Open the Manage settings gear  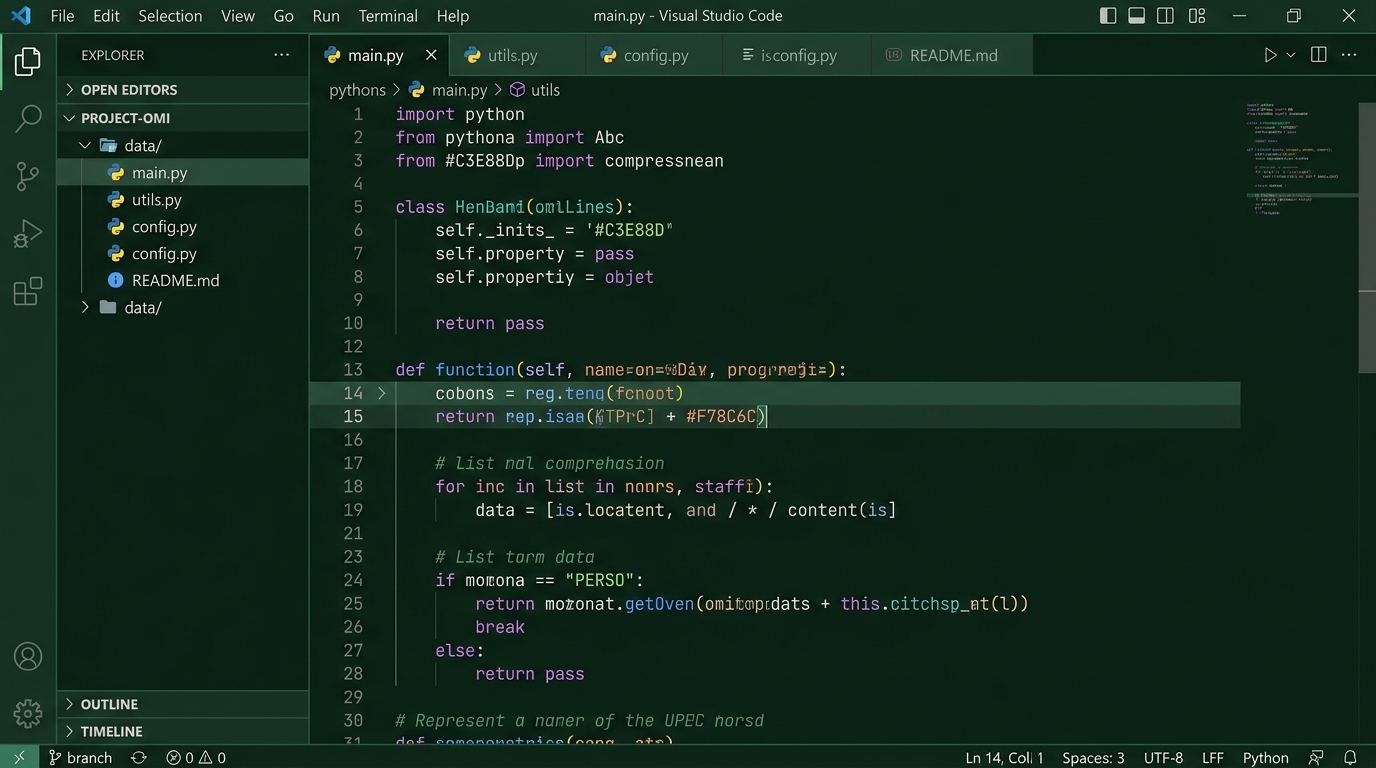(x=28, y=713)
